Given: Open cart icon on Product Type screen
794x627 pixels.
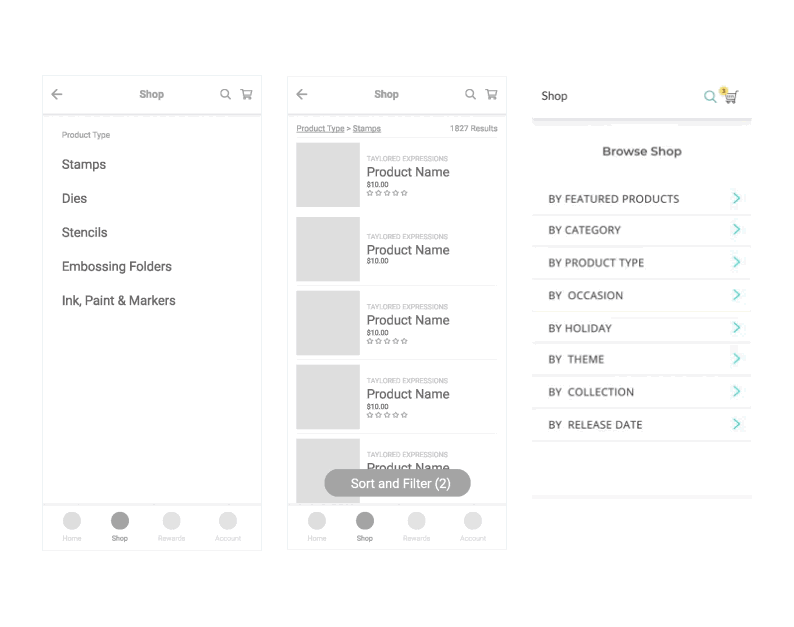Looking at the screenshot, I should coord(247,94).
